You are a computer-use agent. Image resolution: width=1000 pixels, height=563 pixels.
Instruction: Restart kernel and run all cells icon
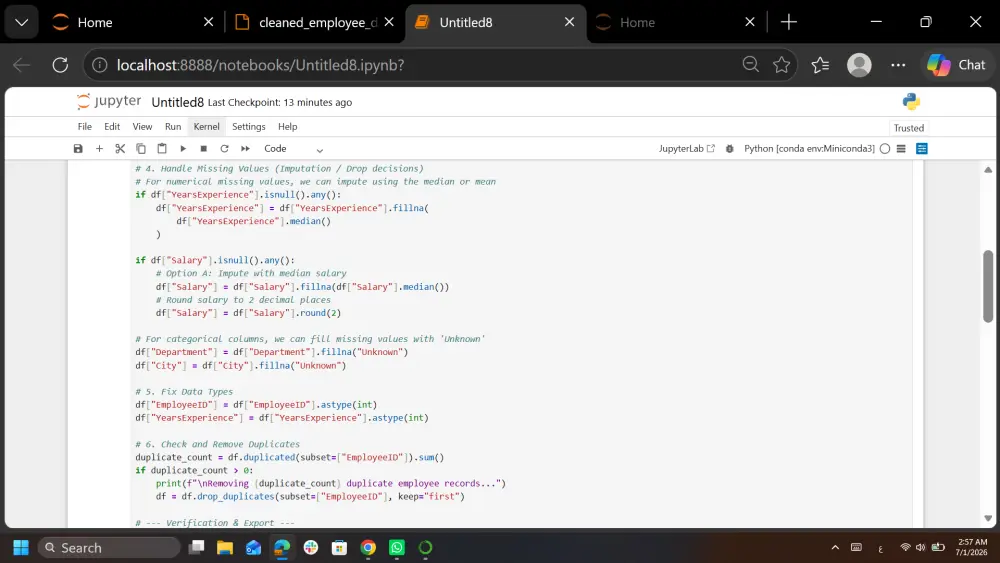245,149
